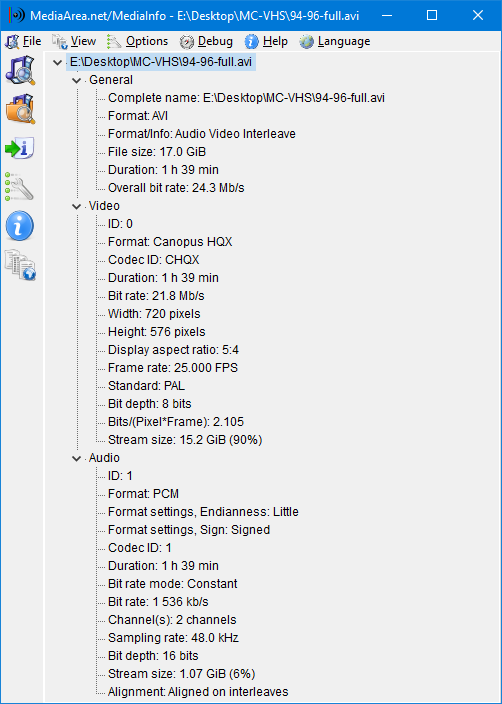Click the Open Folder sidebar icon
The image size is (502, 704).
20,109
